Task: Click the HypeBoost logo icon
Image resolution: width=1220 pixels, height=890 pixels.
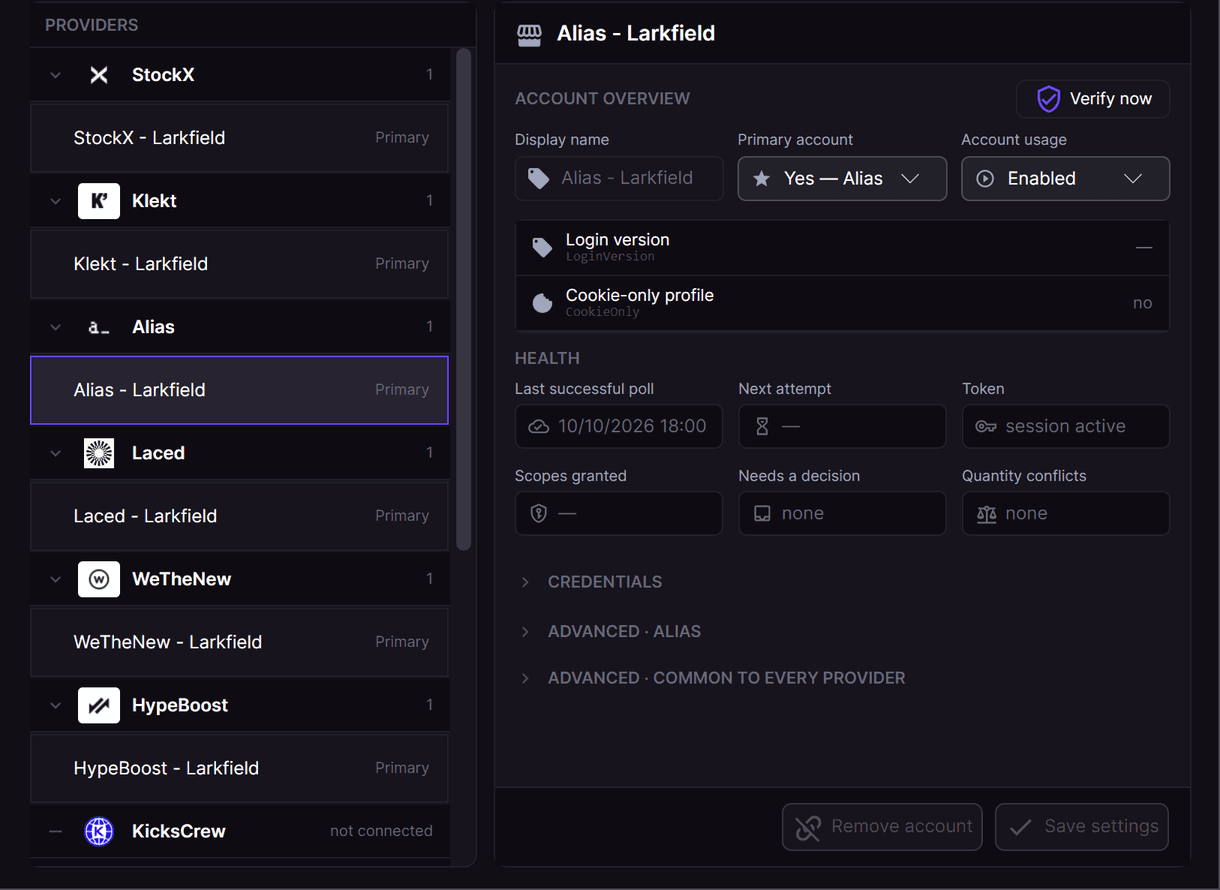Action: coord(99,705)
